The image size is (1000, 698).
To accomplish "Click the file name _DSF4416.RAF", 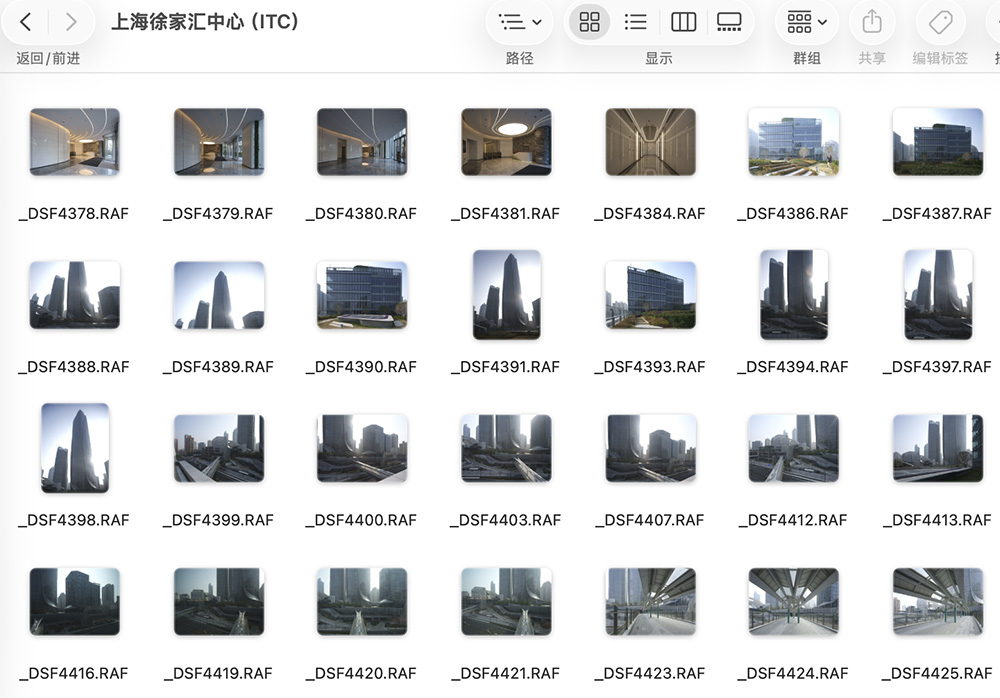I will [x=74, y=673].
